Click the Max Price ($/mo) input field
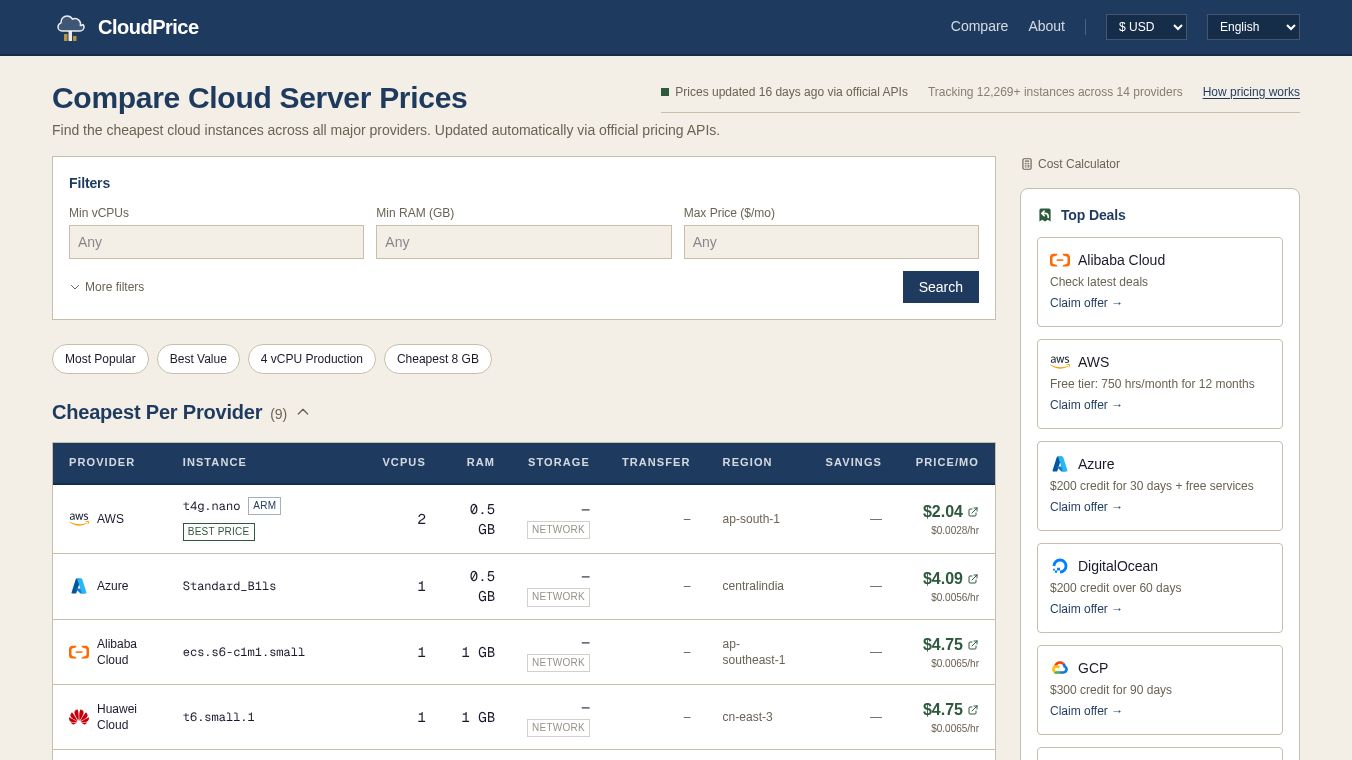 click(831, 242)
